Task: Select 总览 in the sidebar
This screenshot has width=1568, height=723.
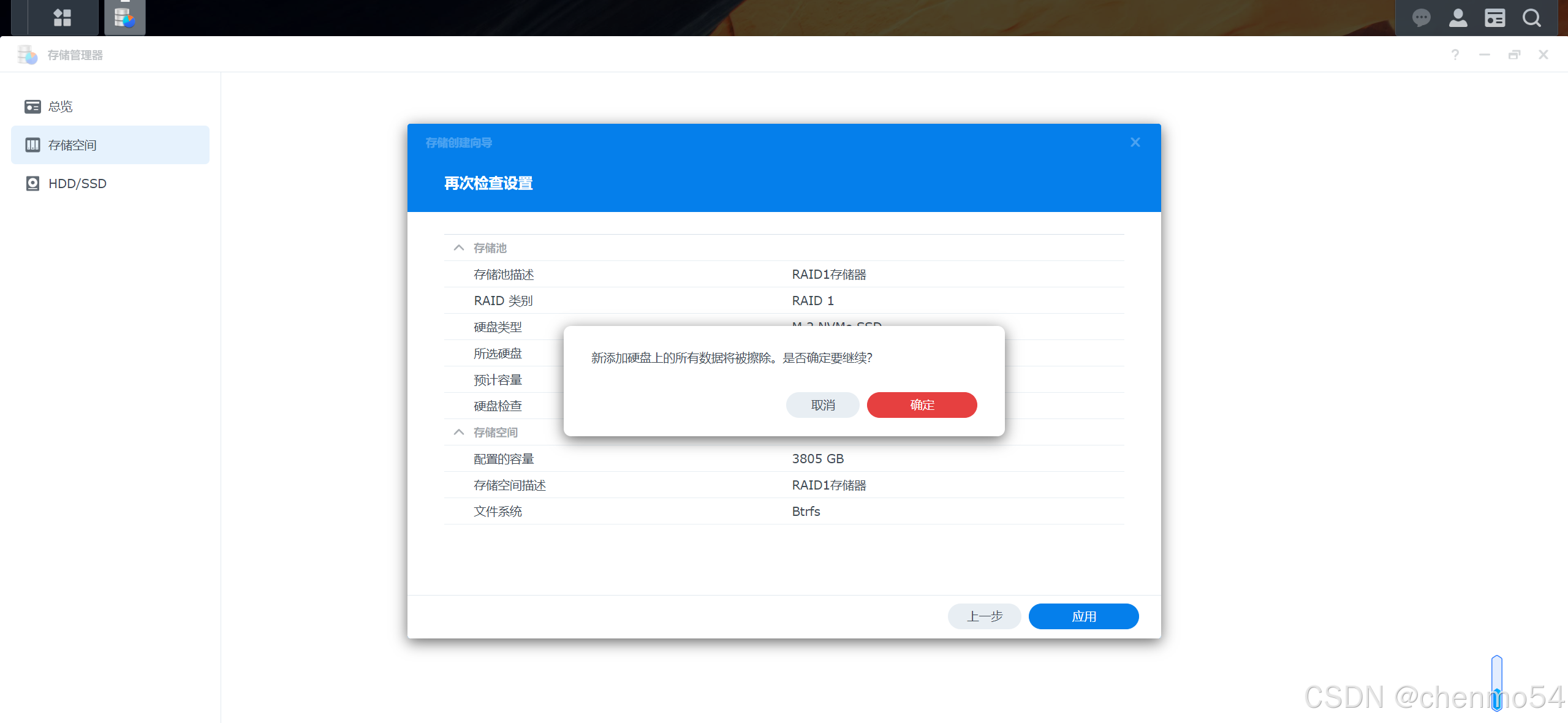Action: (60, 107)
